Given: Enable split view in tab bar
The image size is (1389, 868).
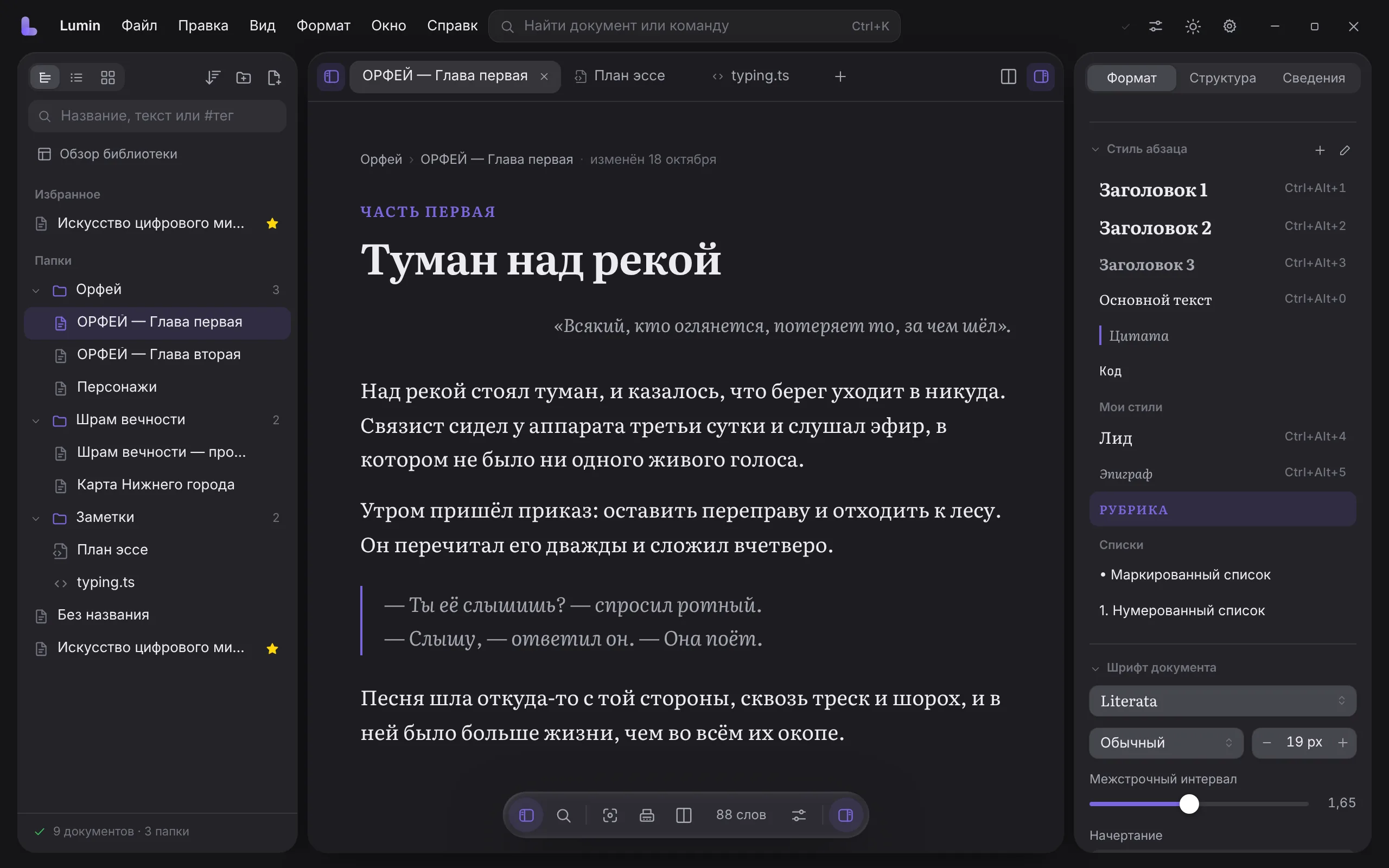Looking at the screenshot, I should coord(1008,76).
